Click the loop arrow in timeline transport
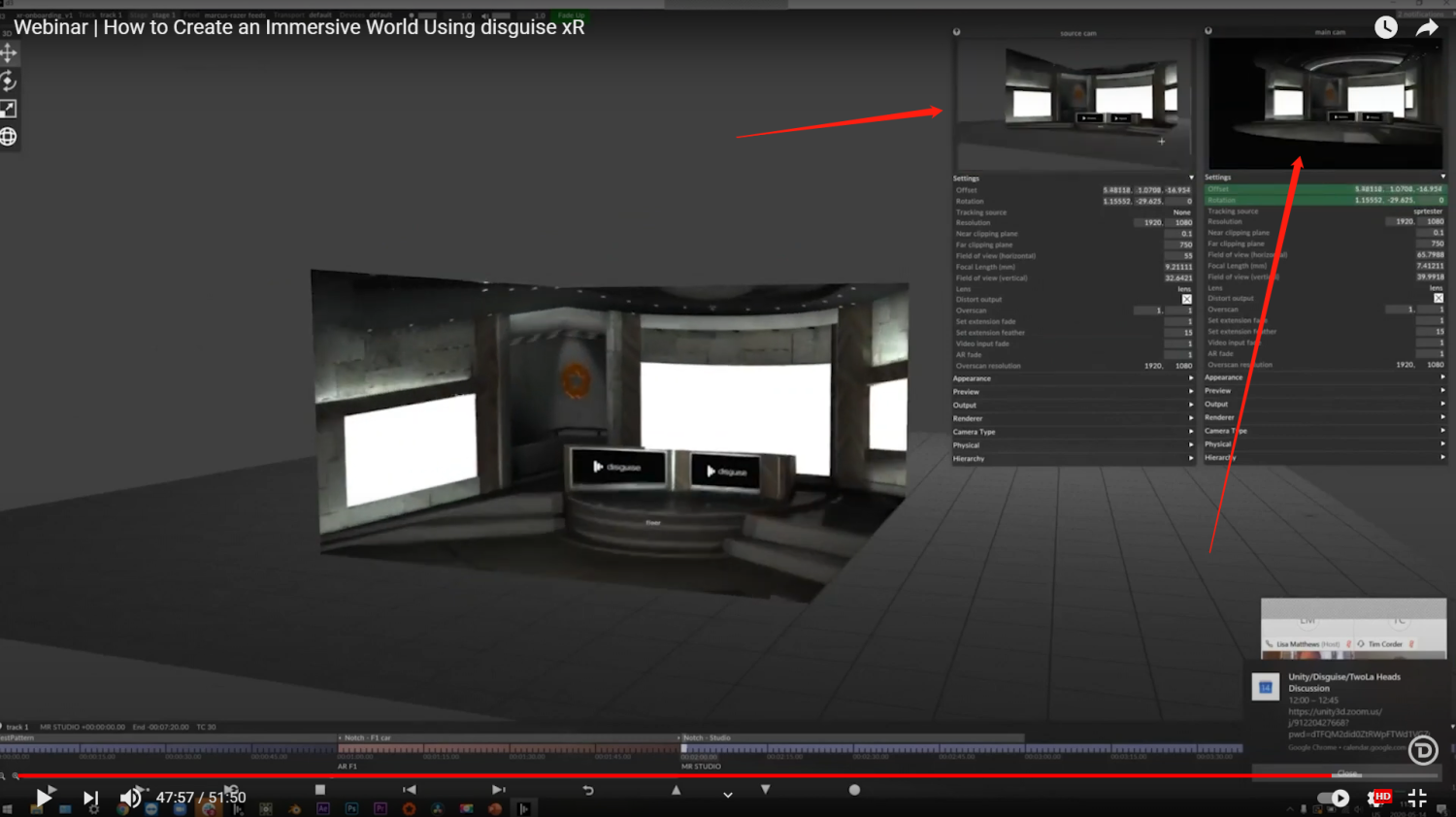 click(x=587, y=790)
